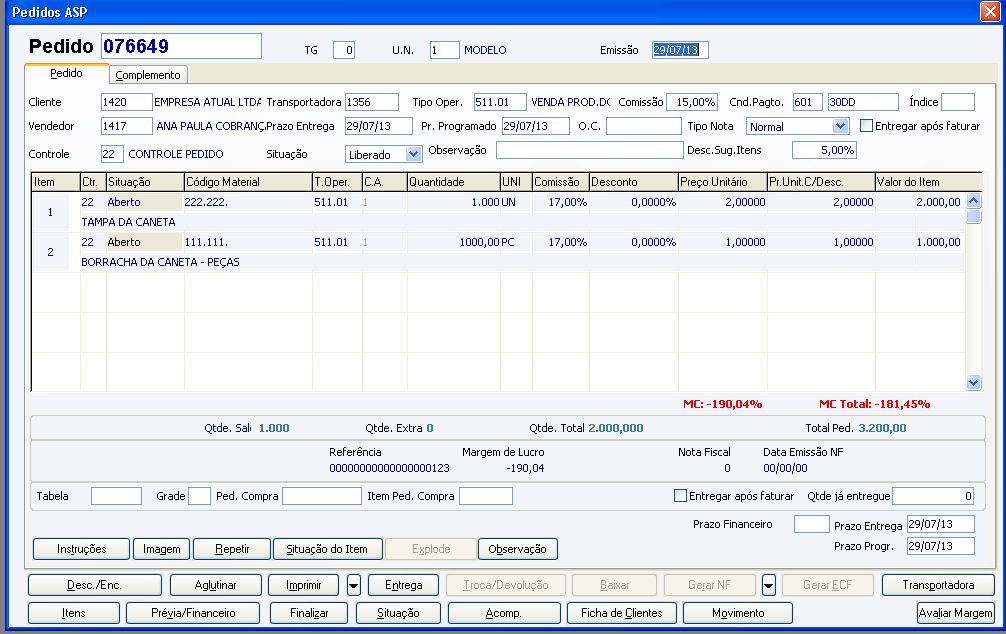Click the Situação do Item button

[x=327, y=549]
